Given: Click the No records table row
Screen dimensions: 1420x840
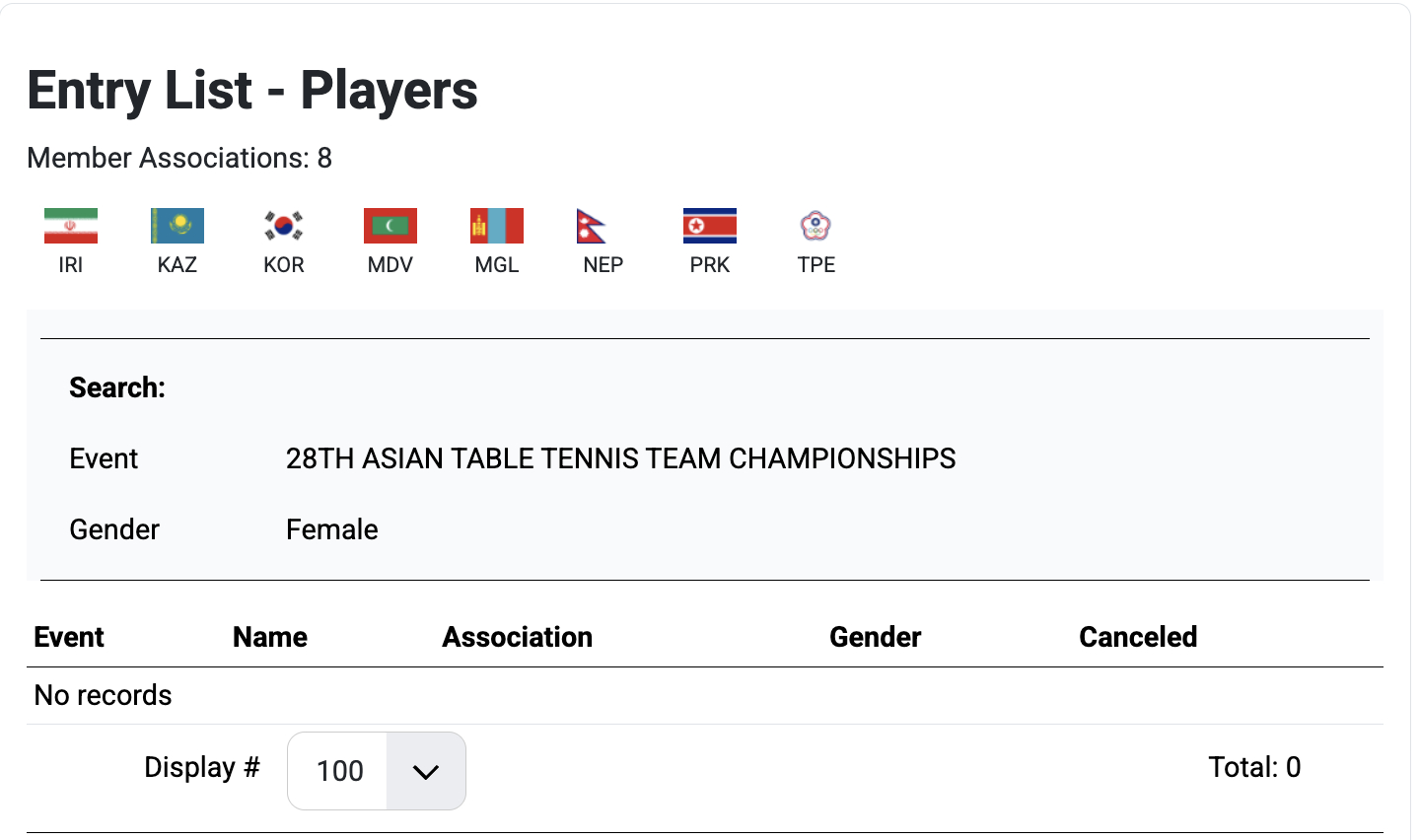Looking at the screenshot, I should (705, 695).
